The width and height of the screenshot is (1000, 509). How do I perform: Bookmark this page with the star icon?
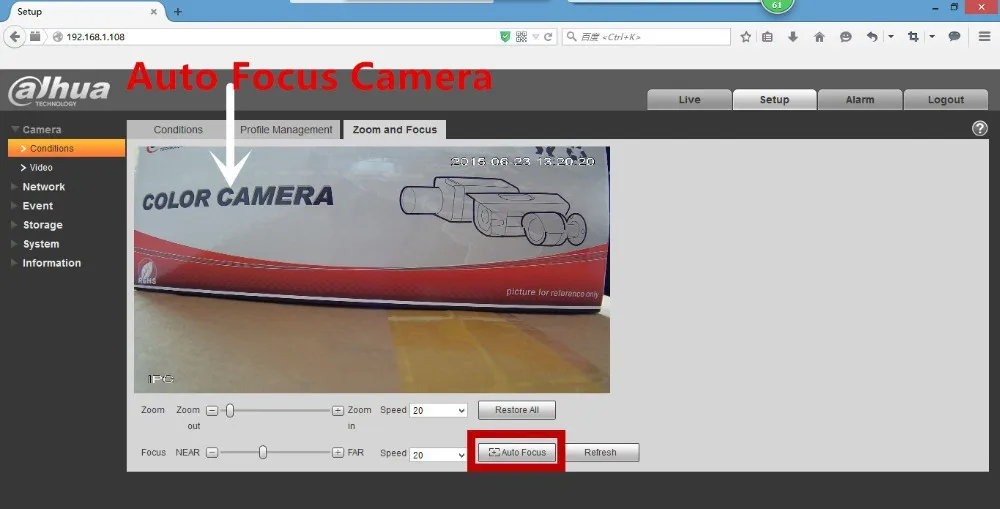point(746,37)
